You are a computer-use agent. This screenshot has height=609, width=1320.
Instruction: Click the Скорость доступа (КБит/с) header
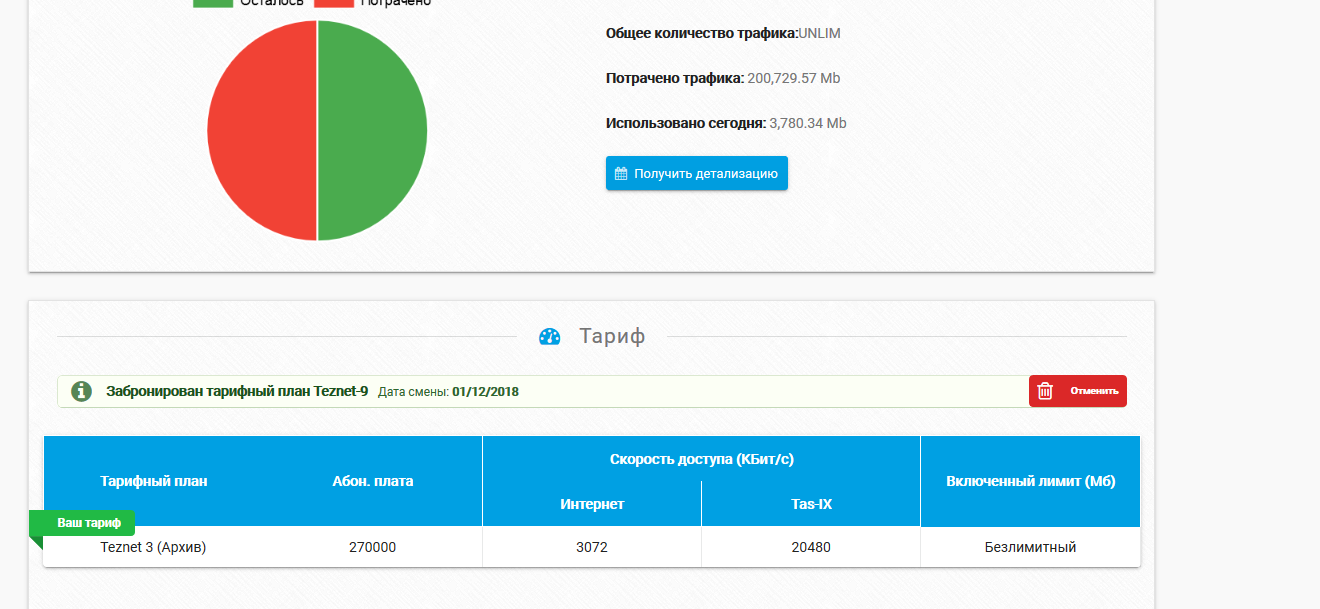pos(701,459)
